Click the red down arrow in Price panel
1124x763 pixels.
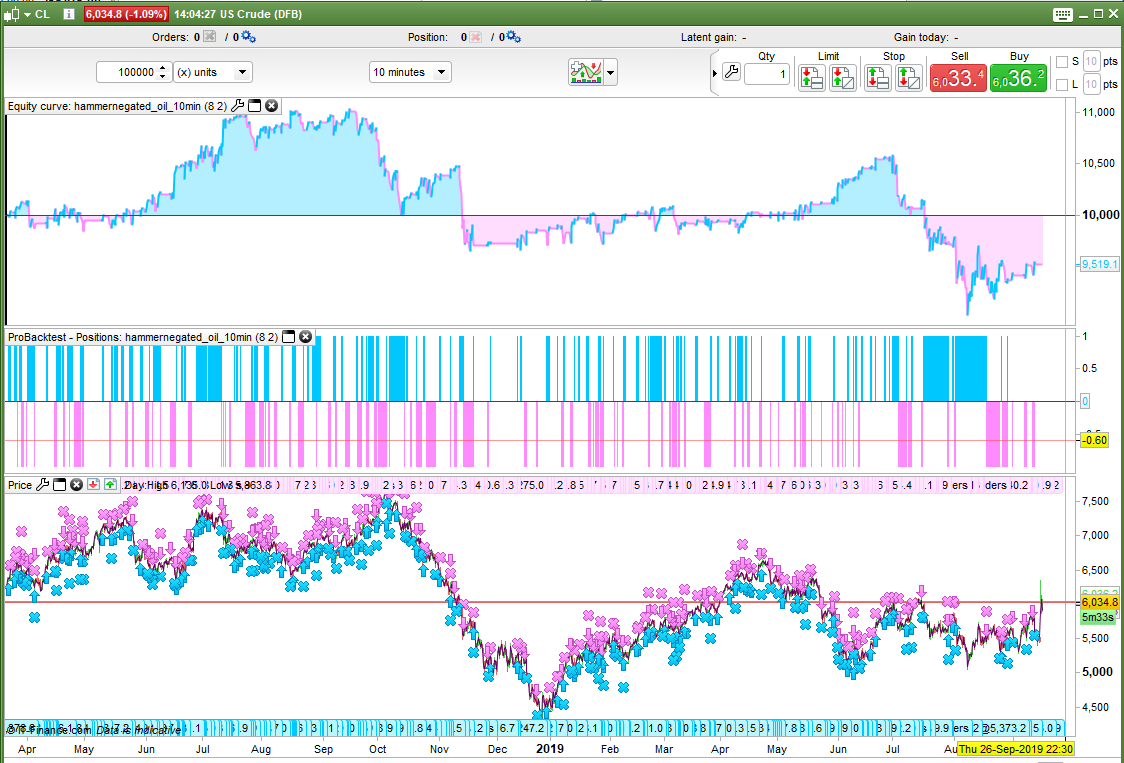93,485
